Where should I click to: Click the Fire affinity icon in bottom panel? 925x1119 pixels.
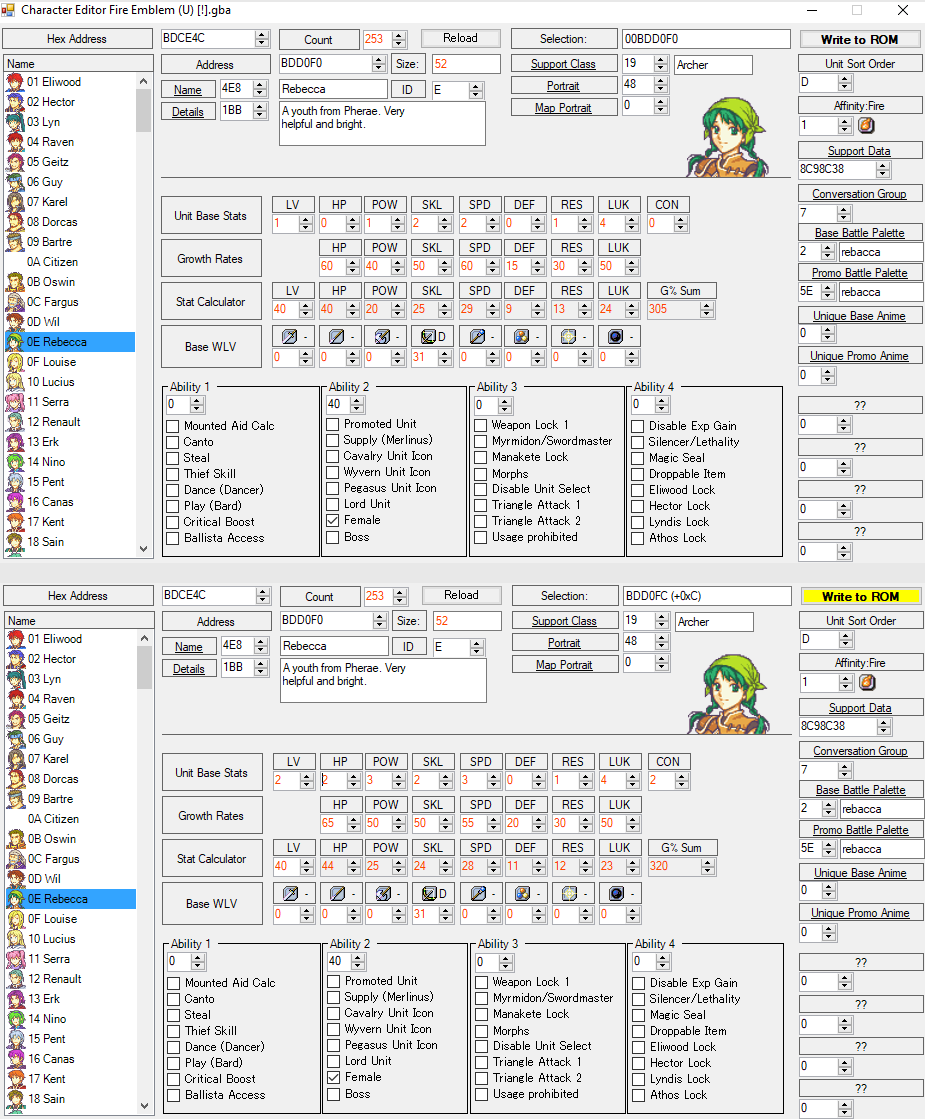[x=866, y=682]
